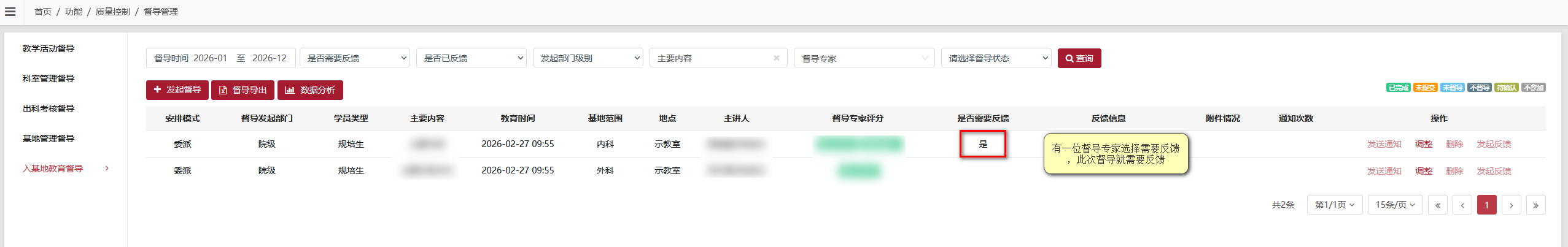This screenshot has height=247, width=1568.
Task: Click the bar chart icon on 数据分析
Action: [290, 90]
